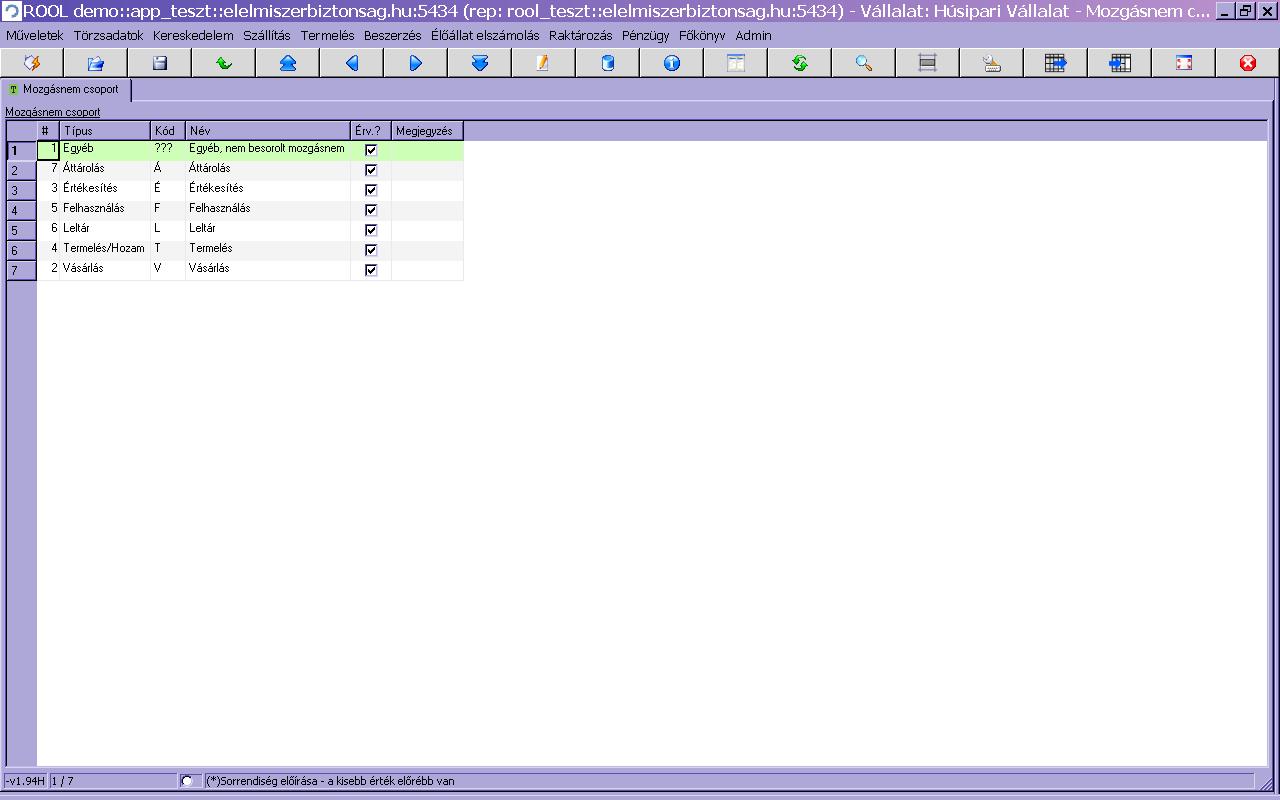Click the 'Egyéb, nem besorolt mozgásnem' name cell

(268, 149)
